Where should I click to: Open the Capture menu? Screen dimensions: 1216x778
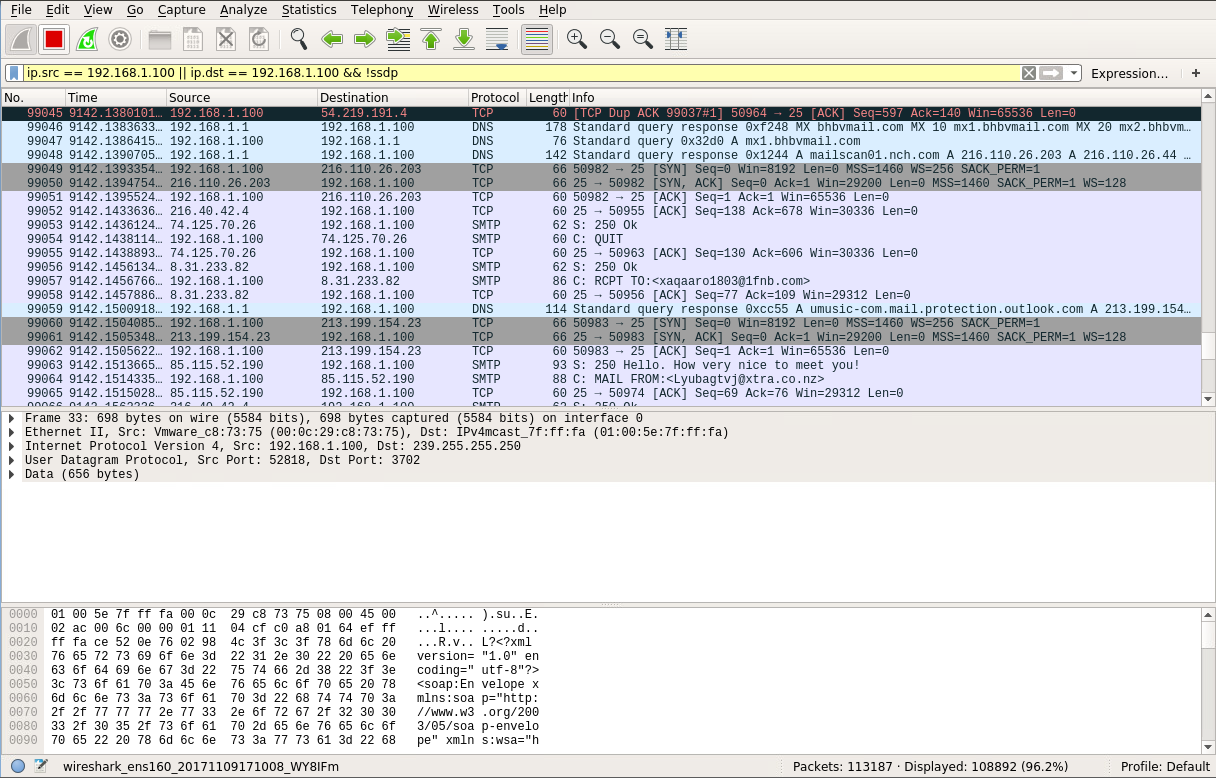click(181, 10)
